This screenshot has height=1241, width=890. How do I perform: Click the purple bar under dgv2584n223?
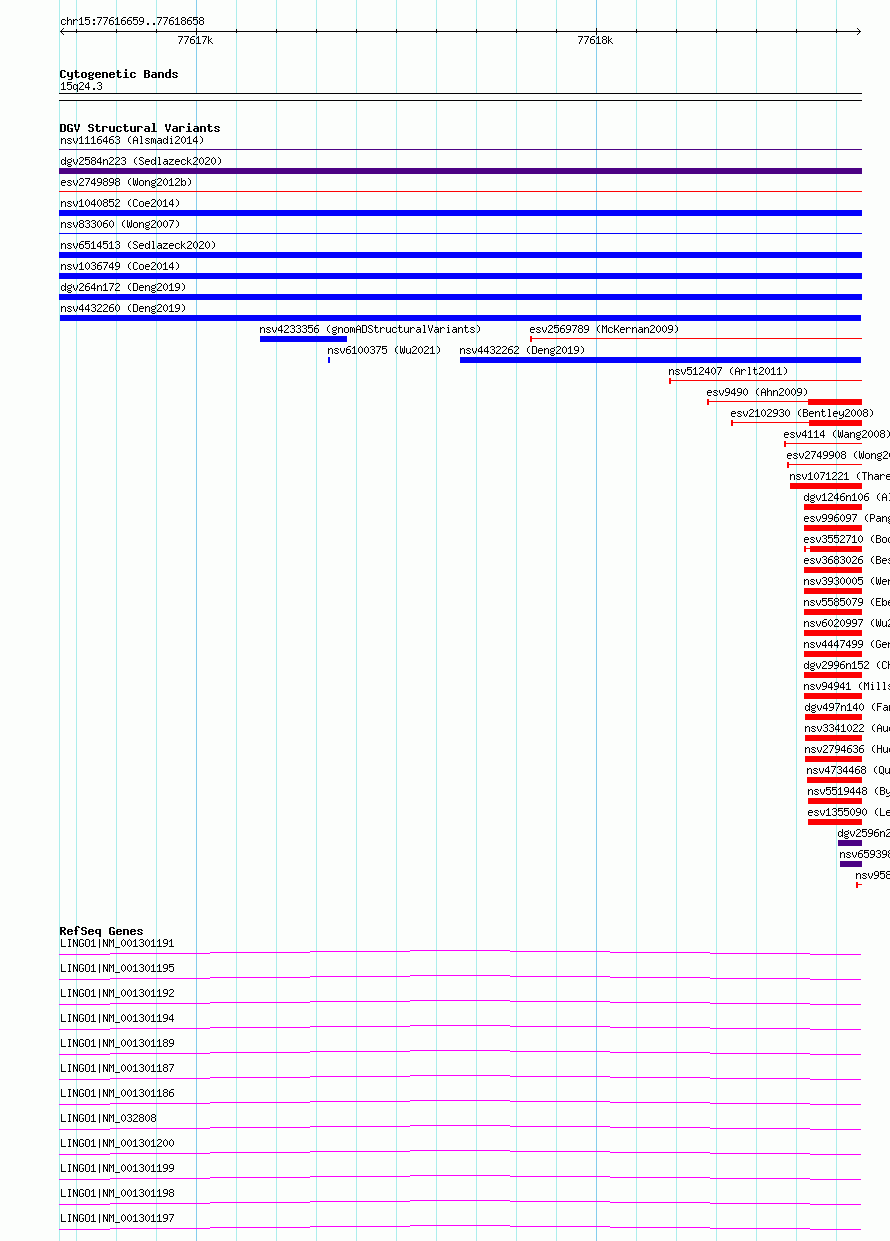pyautogui.click(x=460, y=171)
